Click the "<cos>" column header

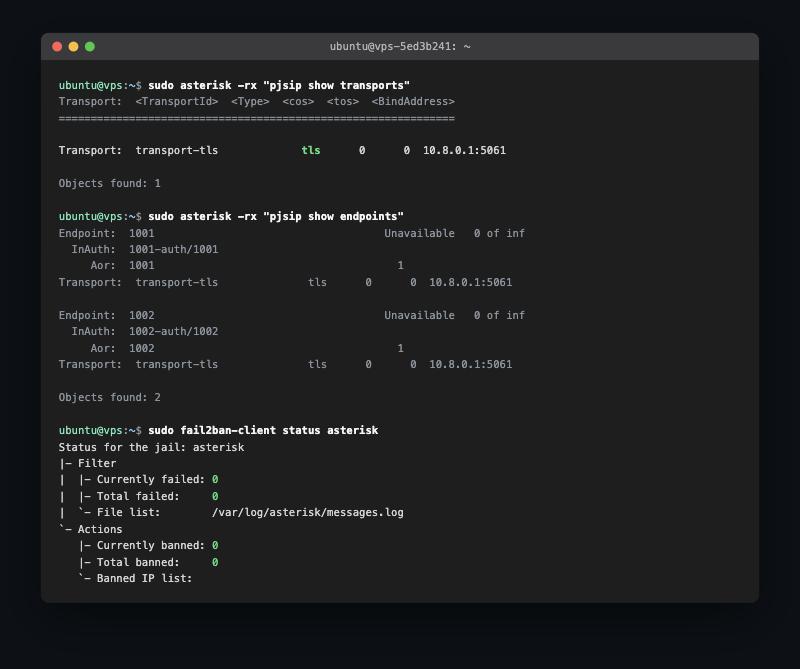298,102
